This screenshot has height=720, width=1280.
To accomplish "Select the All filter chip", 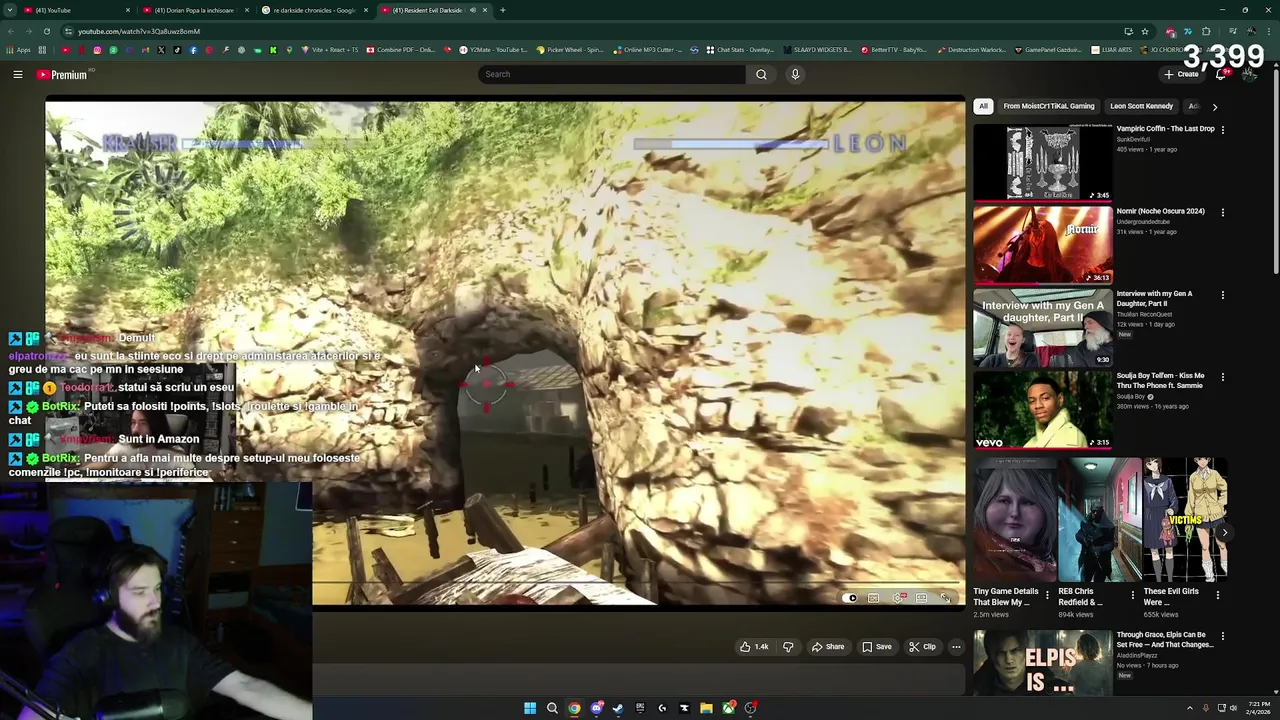I will click(983, 106).
